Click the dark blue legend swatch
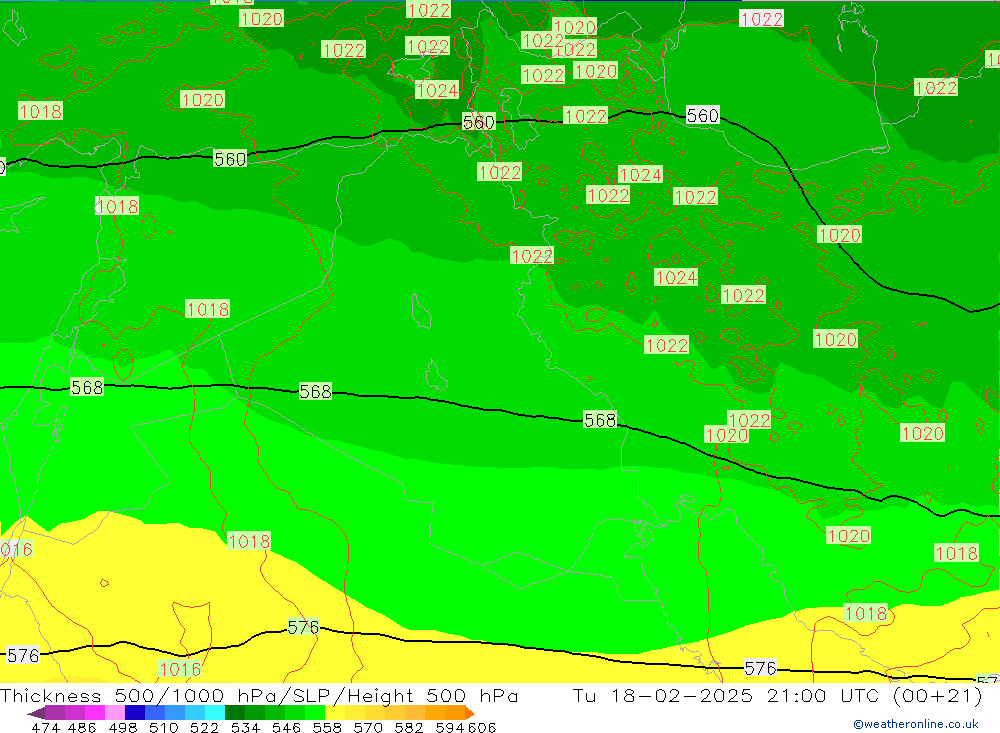 coord(135,713)
